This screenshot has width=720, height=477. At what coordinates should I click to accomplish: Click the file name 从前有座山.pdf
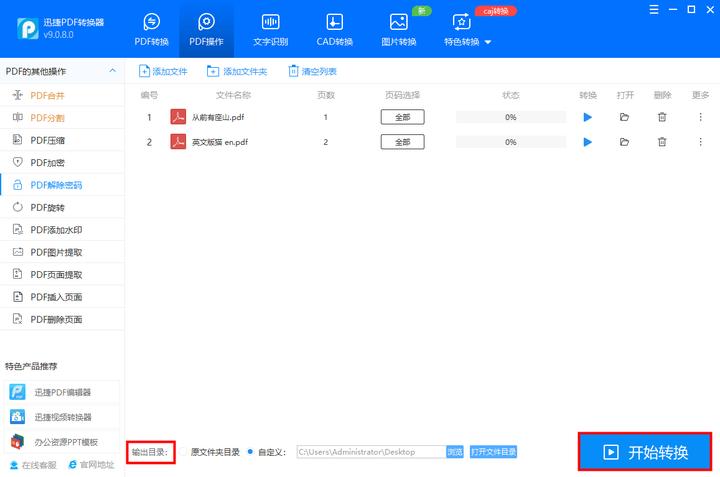click(x=218, y=117)
